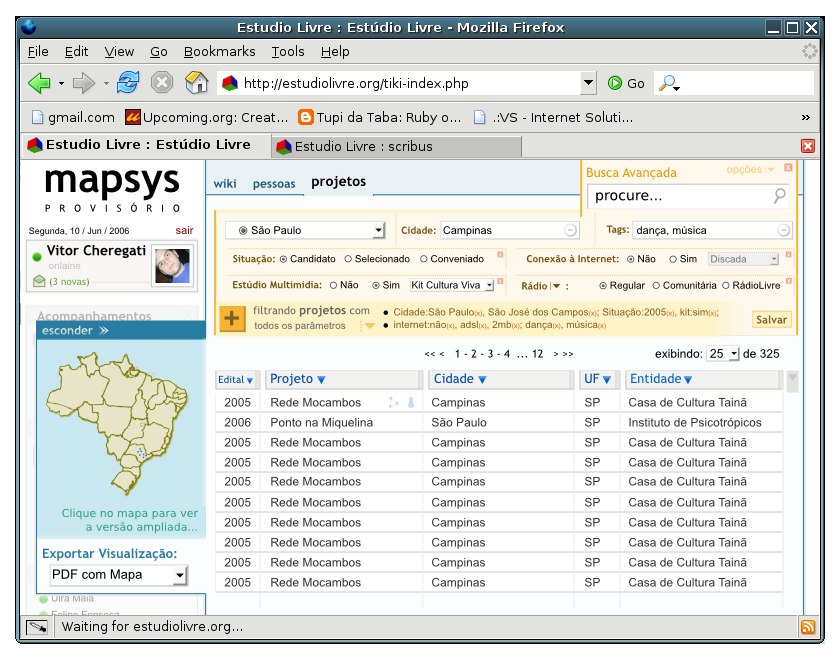Screen dimensions: 840x660
Task: Click the orange plus add-filter icon
Action: coord(232,318)
